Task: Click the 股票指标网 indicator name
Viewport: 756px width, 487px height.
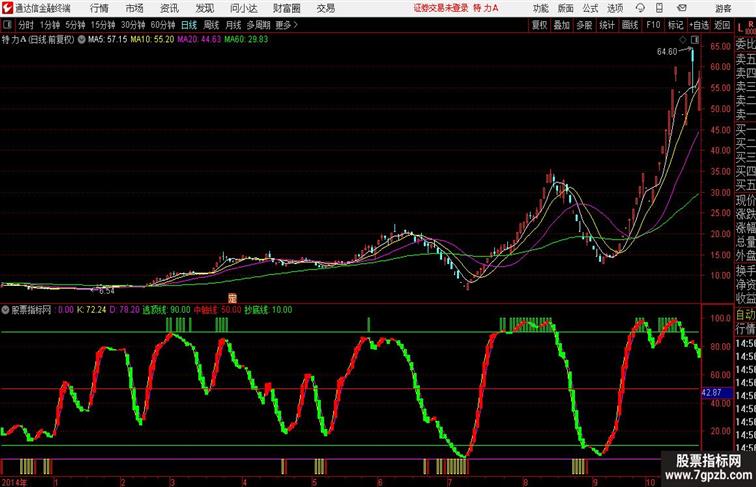Action: pos(31,310)
